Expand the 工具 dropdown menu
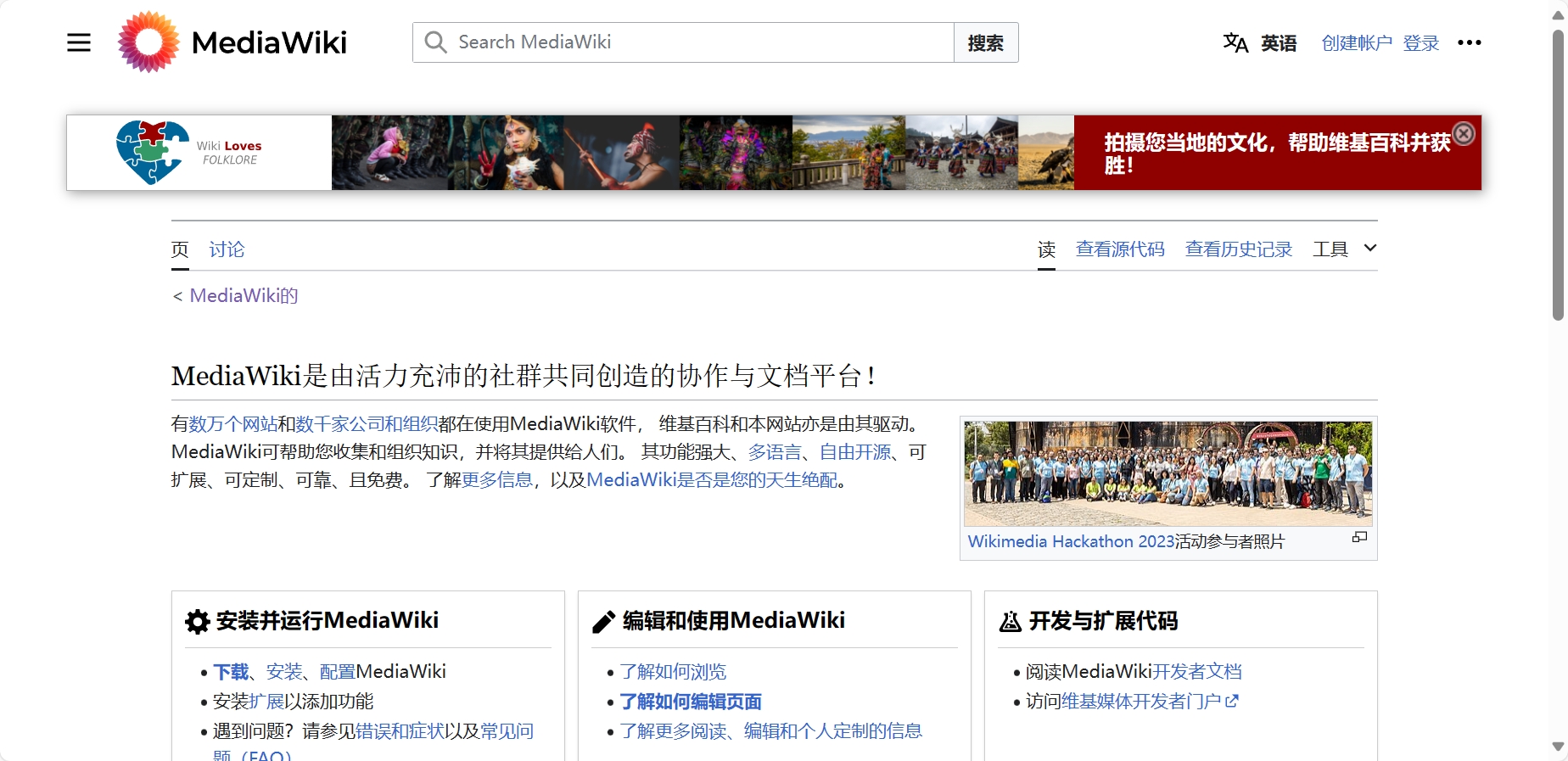The image size is (1568, 761). click(1345, 249)
